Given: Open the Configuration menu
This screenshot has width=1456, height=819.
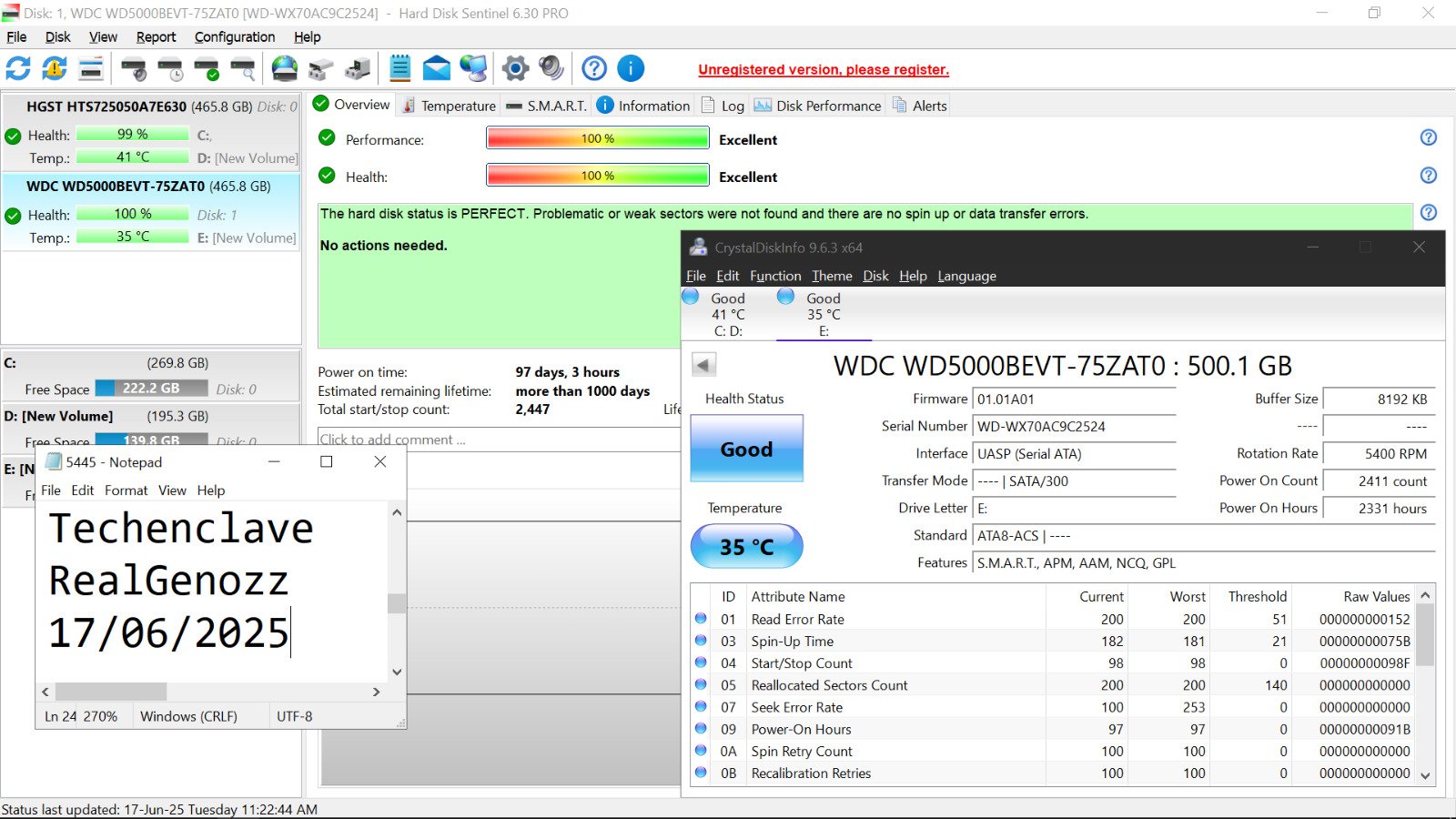Looking at the screenshot, I should coord(235,37).
